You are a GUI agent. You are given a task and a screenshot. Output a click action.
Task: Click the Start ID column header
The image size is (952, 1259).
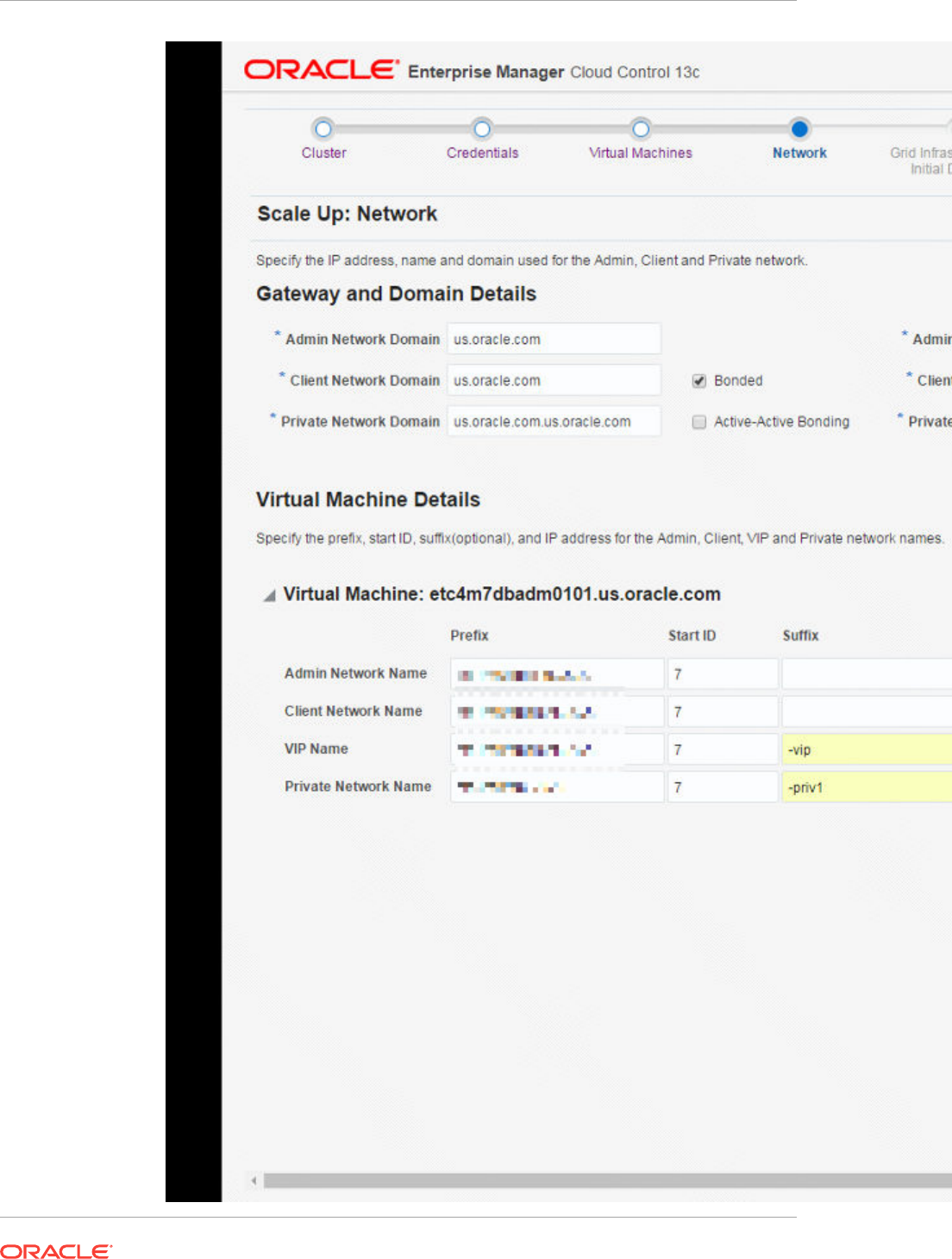pos(692,636)
